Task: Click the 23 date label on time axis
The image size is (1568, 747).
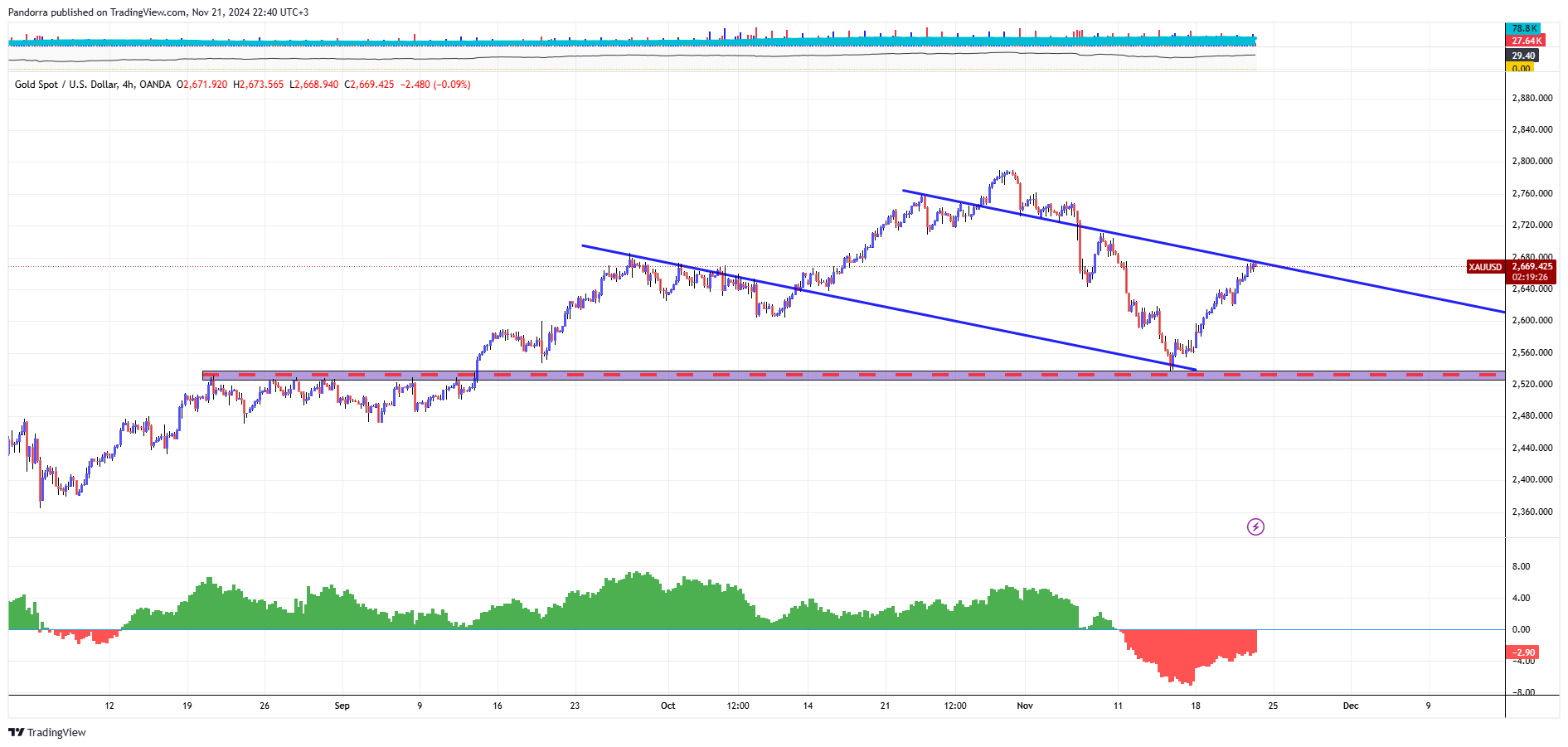Action: [x=575, y=706]
